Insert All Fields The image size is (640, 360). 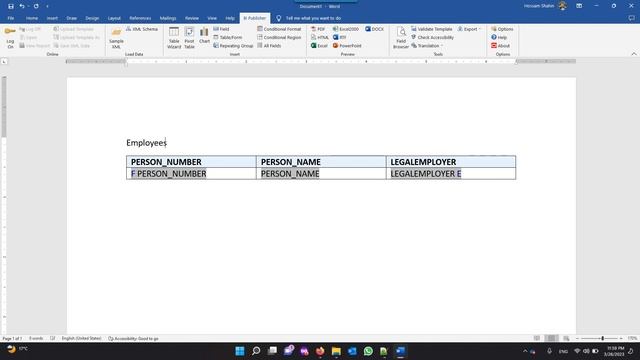tap(269, 46)
